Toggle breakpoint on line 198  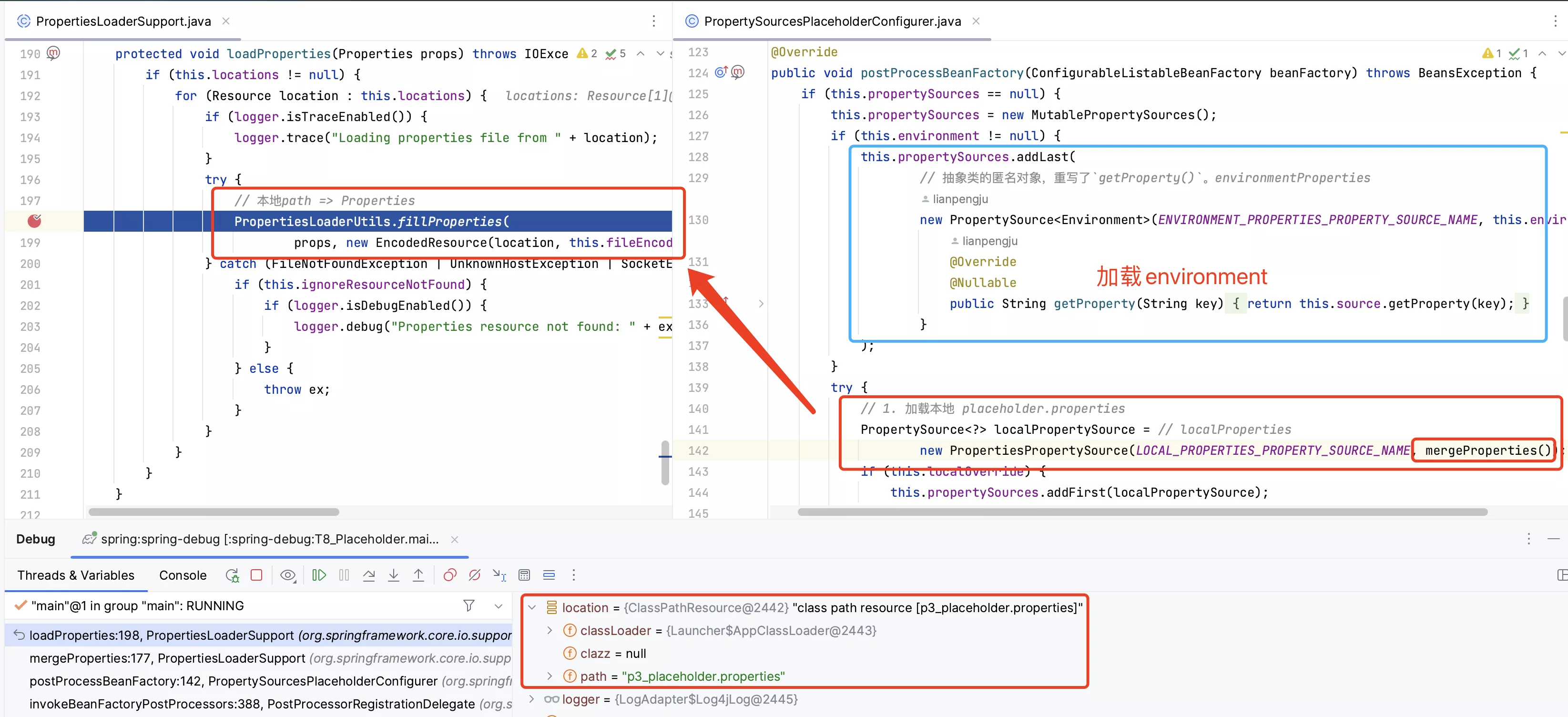35,221
